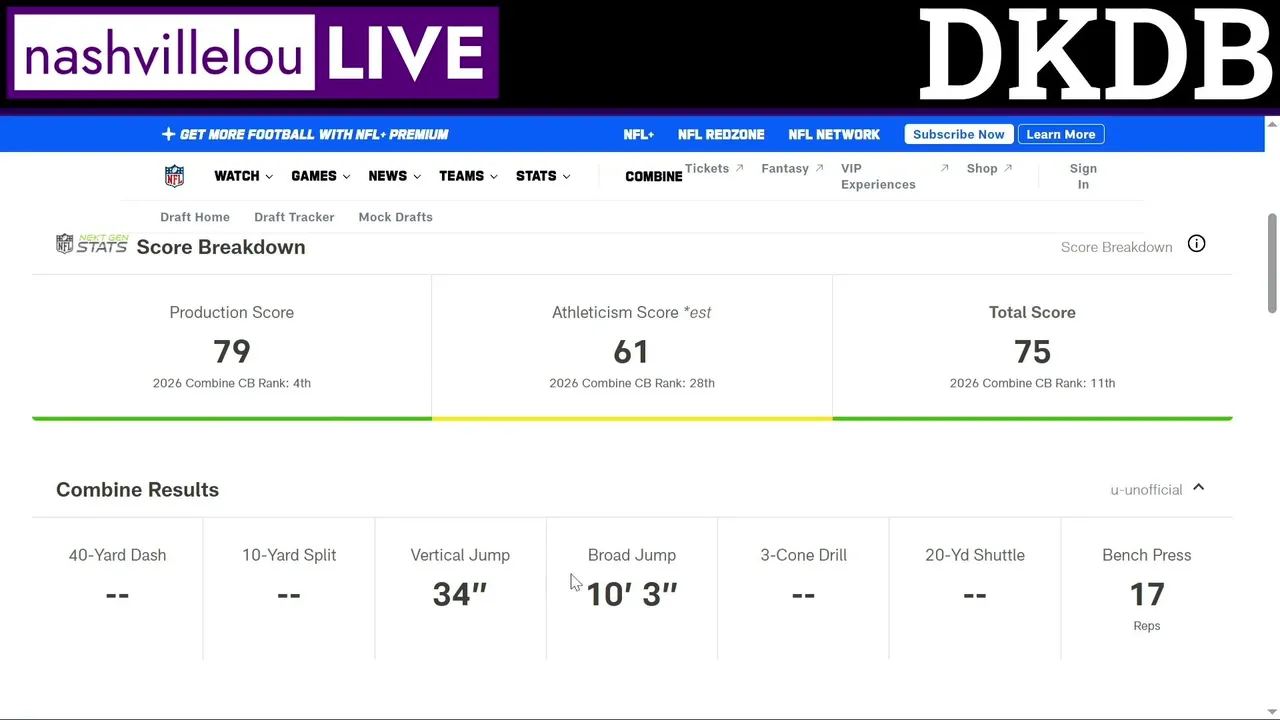Viewport: 1280px width, 720px height.
Task: Click the Total Score value 75
Action: 1032,351
